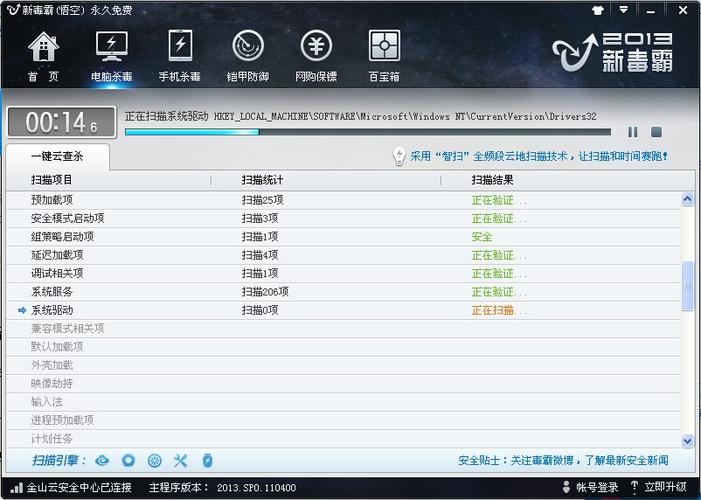Click 帐号登录 account login
This screenshot has width=701, height=500.
pos(596,487)
